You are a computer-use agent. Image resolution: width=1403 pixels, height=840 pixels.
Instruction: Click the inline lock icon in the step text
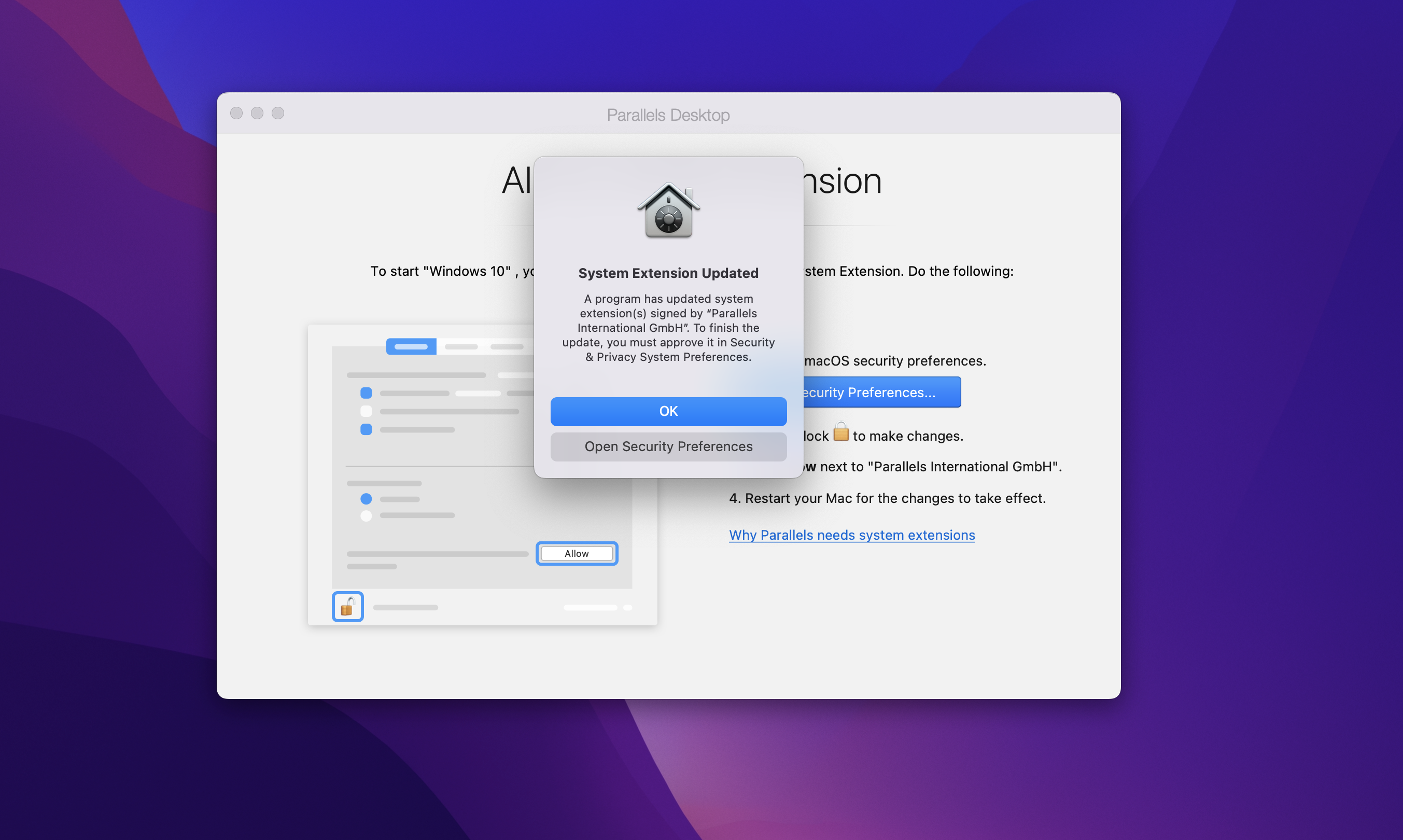841,432
